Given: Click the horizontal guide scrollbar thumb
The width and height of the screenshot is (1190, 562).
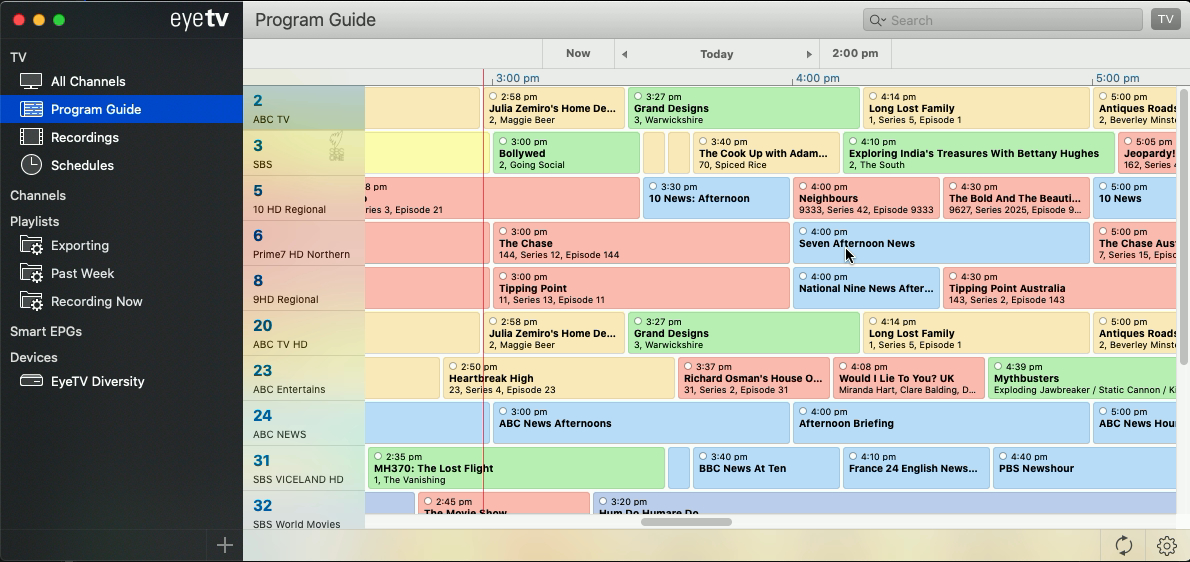Looking at the screenshot, I should click(686, 522).
